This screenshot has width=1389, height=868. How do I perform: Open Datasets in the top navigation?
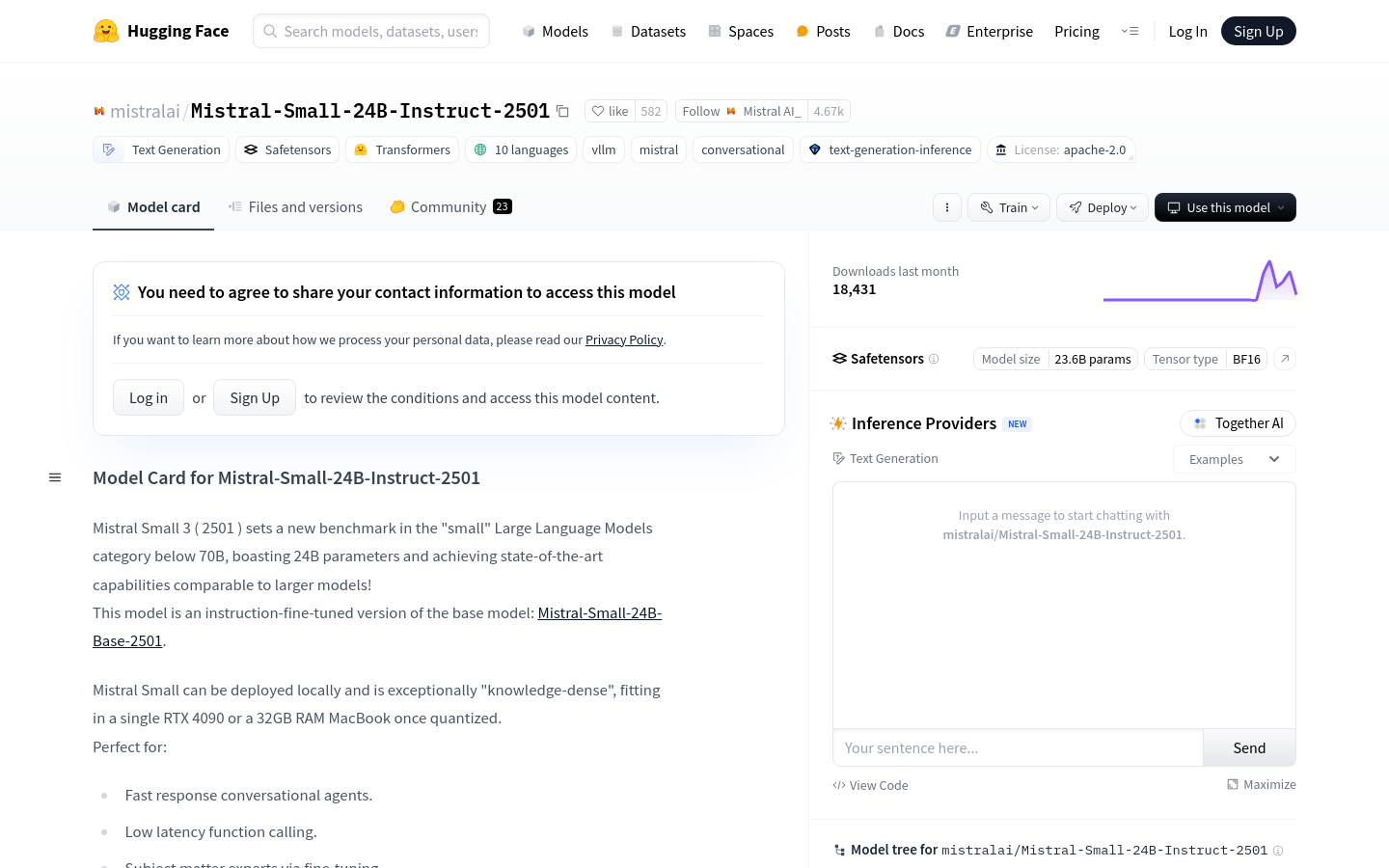click(648, 31)
